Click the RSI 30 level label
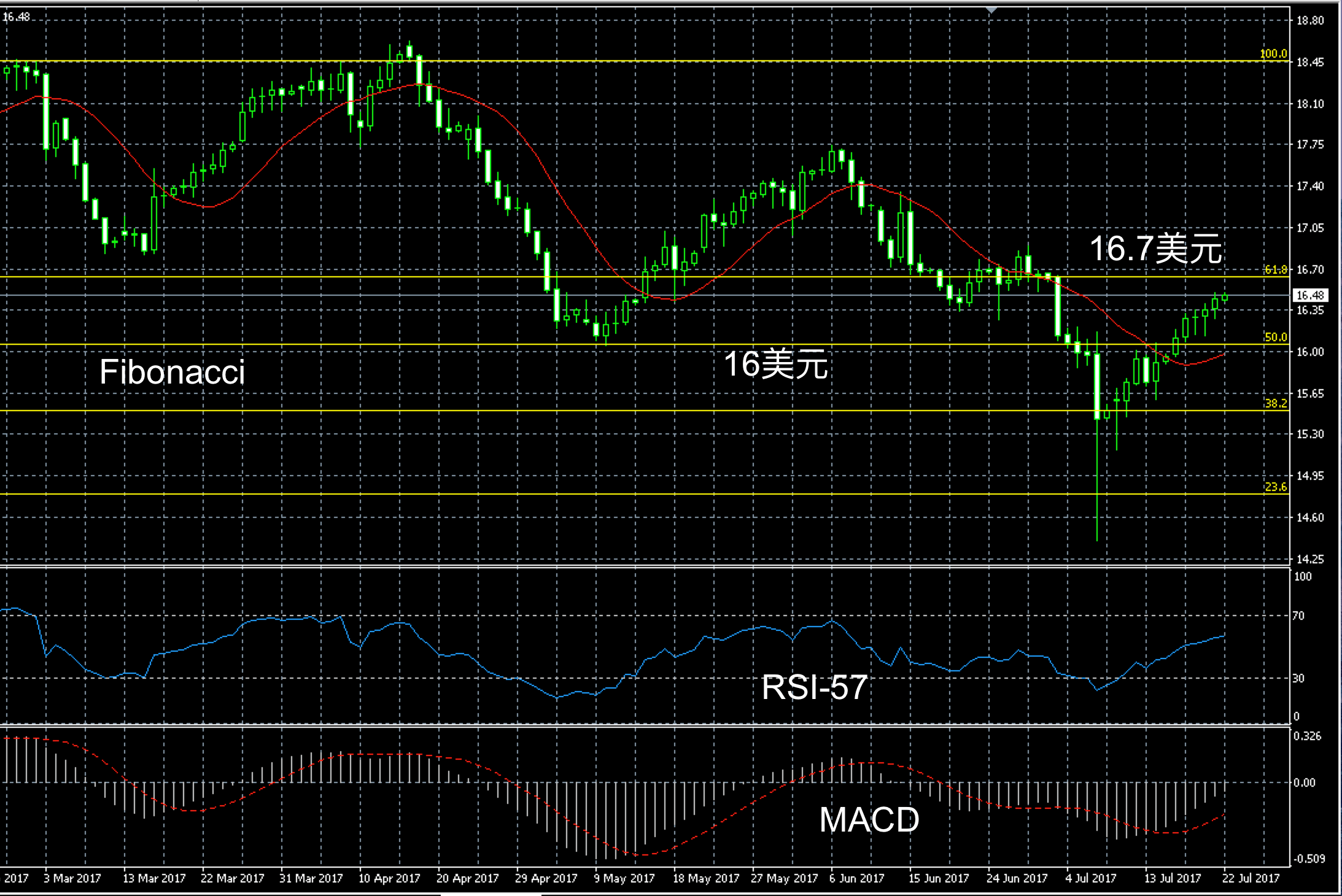The image size is (1342, 896). point(1298,678)
